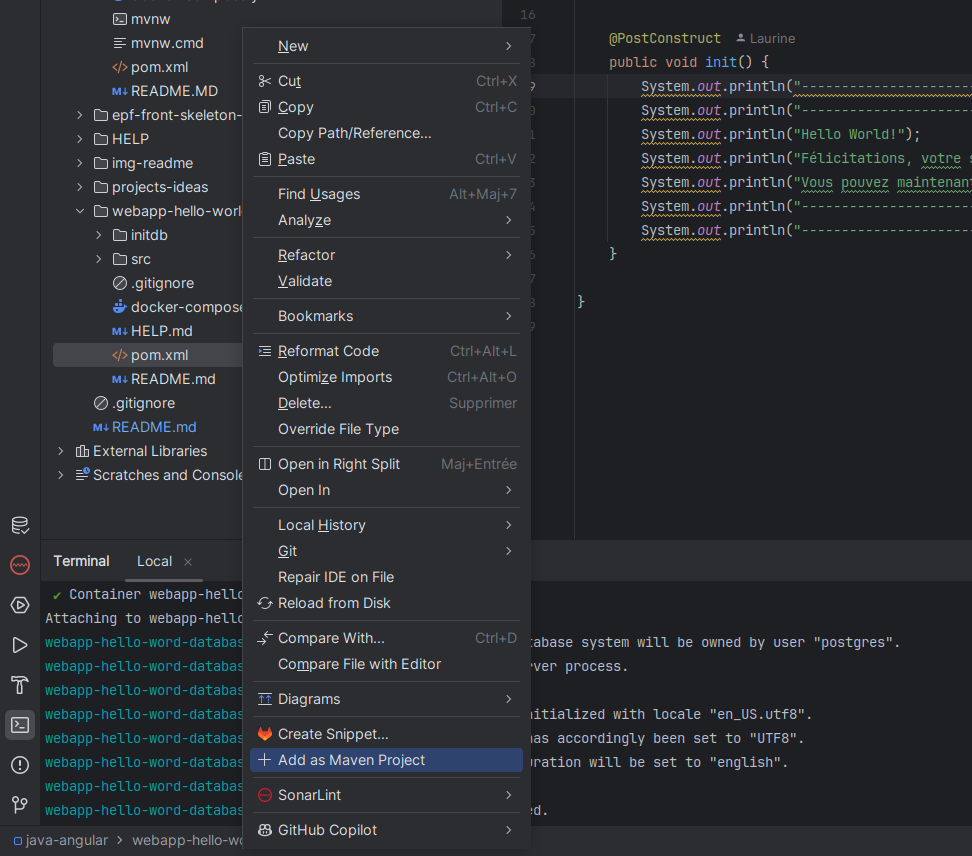Open the Terminal tool window icon
972x856 pixels.
pyautogui.click(x=20, y=725)
